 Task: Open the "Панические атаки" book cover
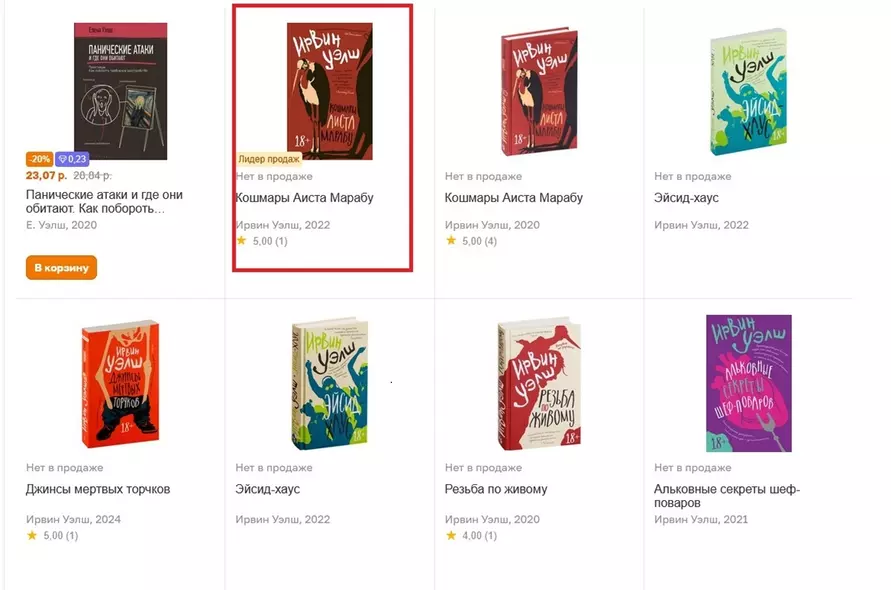click(120, 91)
